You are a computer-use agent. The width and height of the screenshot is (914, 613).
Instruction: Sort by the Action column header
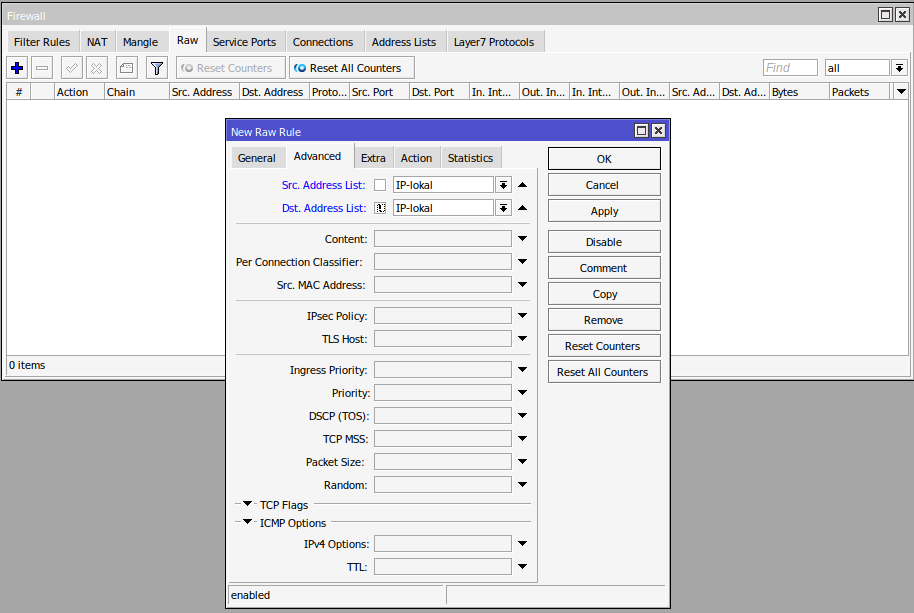click(79, 92)
